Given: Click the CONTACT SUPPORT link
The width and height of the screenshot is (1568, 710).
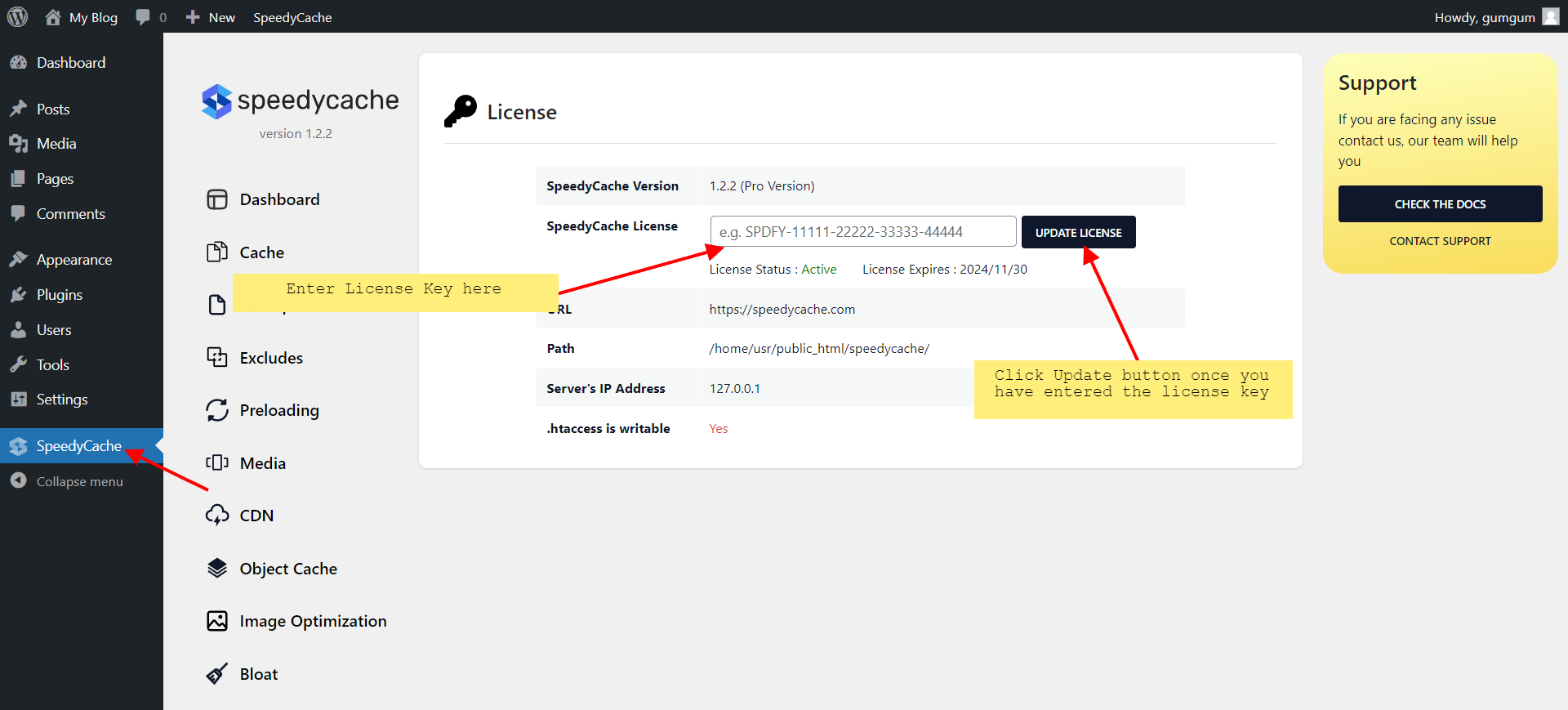Looking at the screenshot, I should [x=1440, y=241].
